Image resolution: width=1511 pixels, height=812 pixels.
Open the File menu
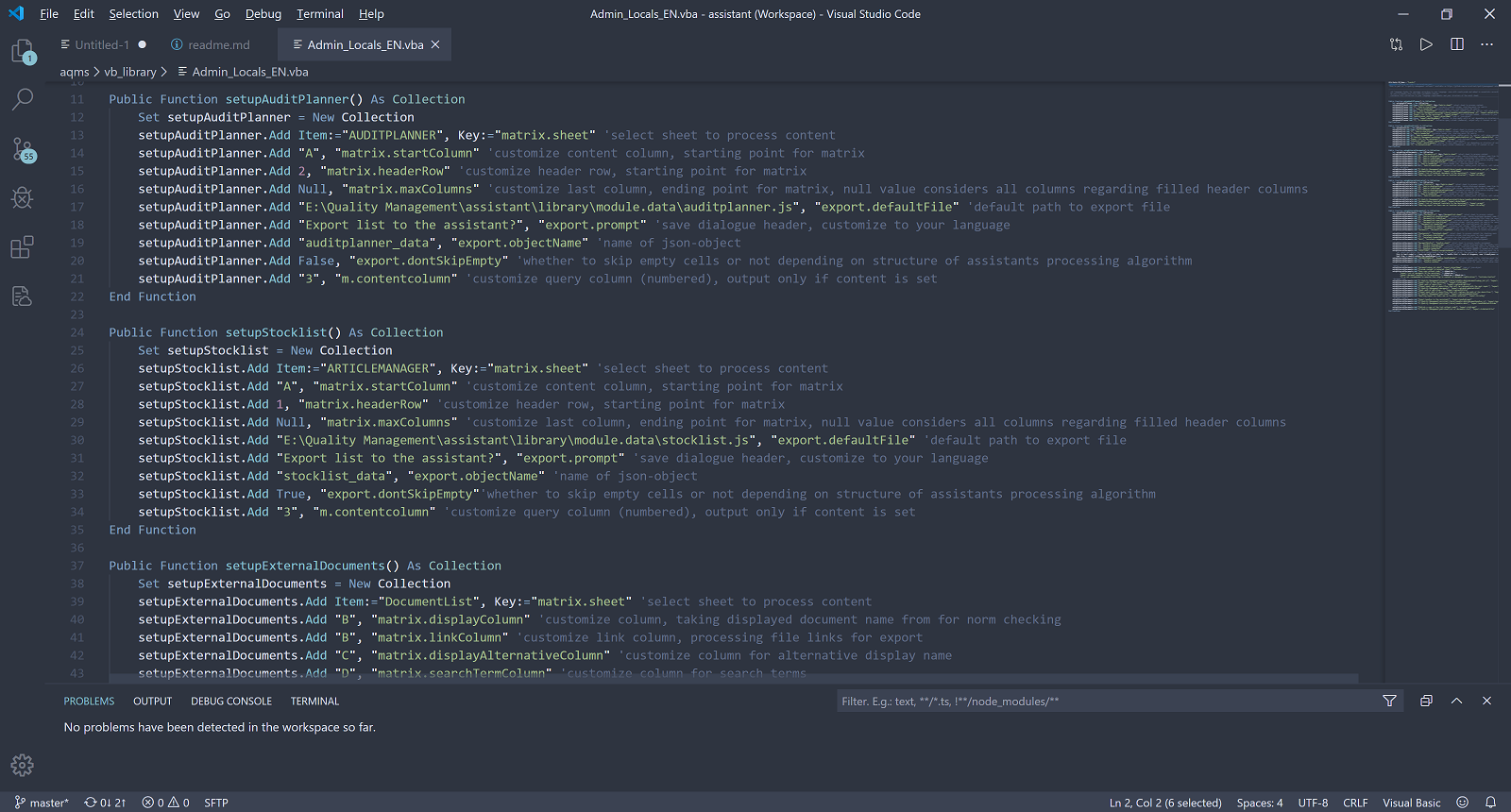tap(49, 14)
